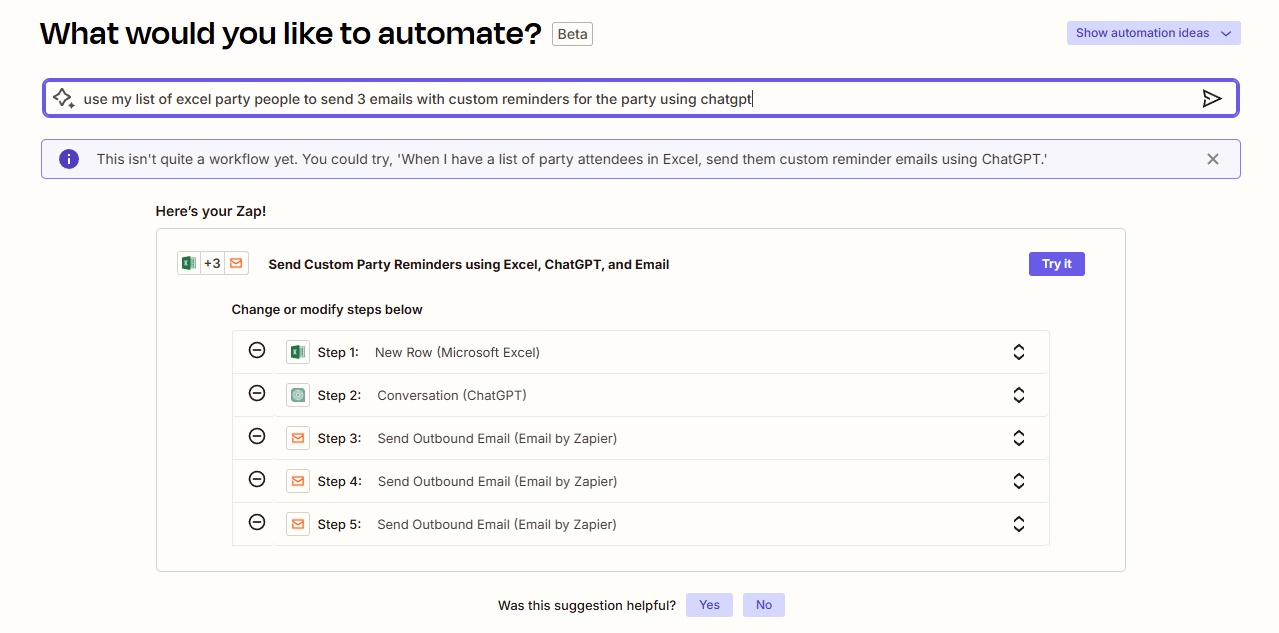This screenshot has width=1279, height=633.
Task: Click the Email by Zapier icon on Step 4
Action: (297, 481)
